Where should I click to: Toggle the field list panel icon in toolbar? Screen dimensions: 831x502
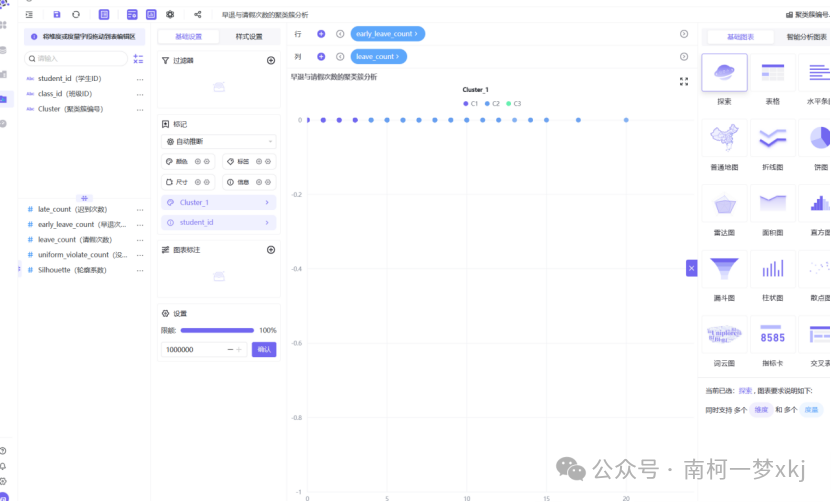pyautogui.click(x=104, y=14)
